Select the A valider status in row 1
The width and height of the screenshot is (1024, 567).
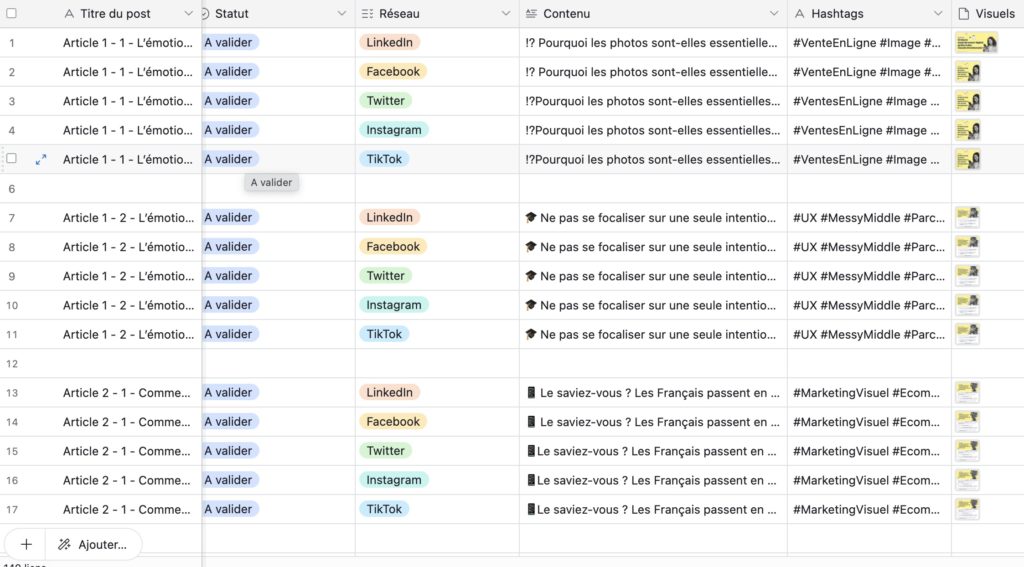point(230,42)
